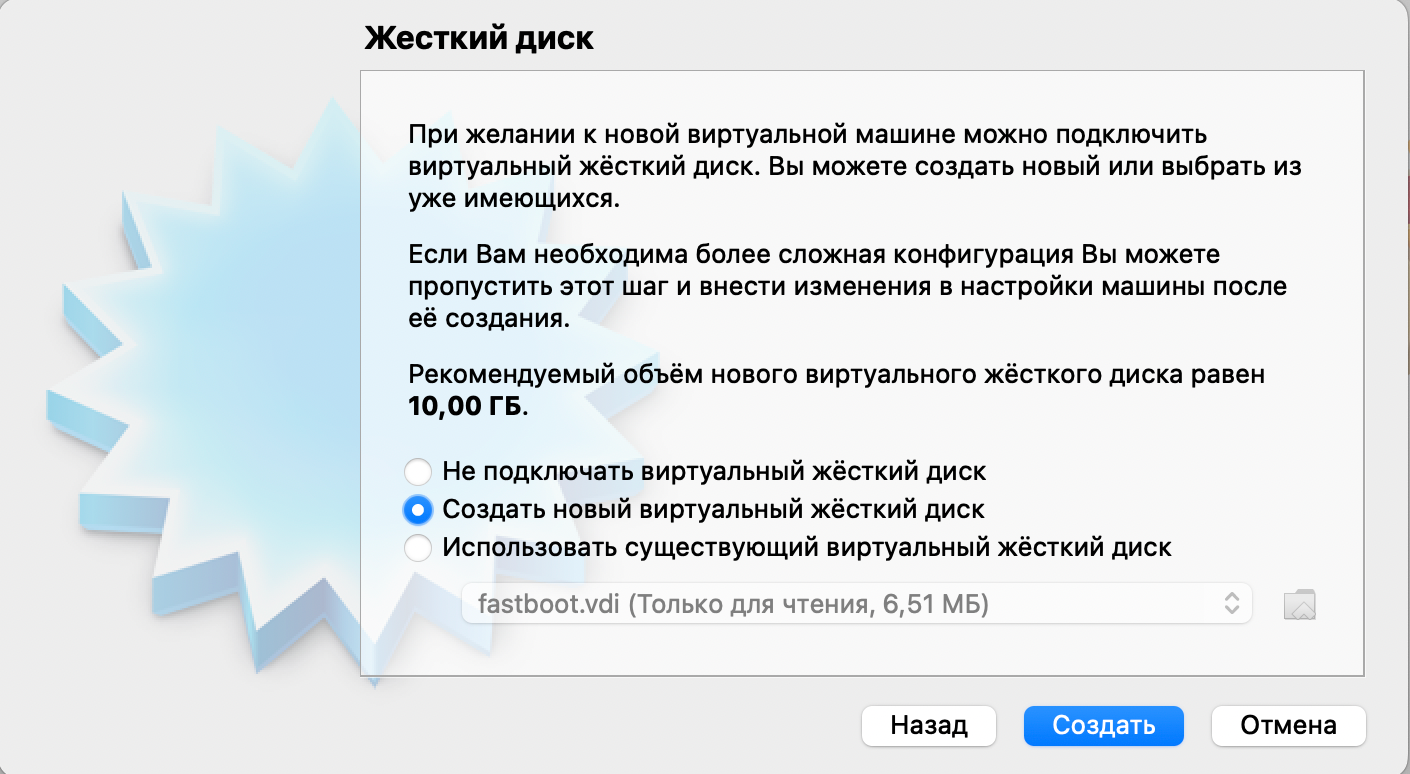Click the up-down chevron arrows of the disk selector
The height and width of the screenshot is (774, 1410).
[1232, 604]
